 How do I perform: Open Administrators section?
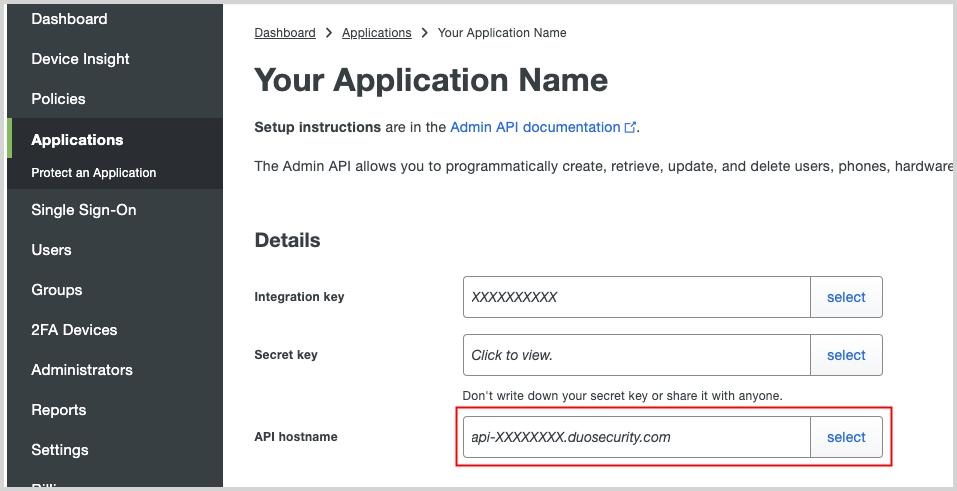(x=81, y=370)
